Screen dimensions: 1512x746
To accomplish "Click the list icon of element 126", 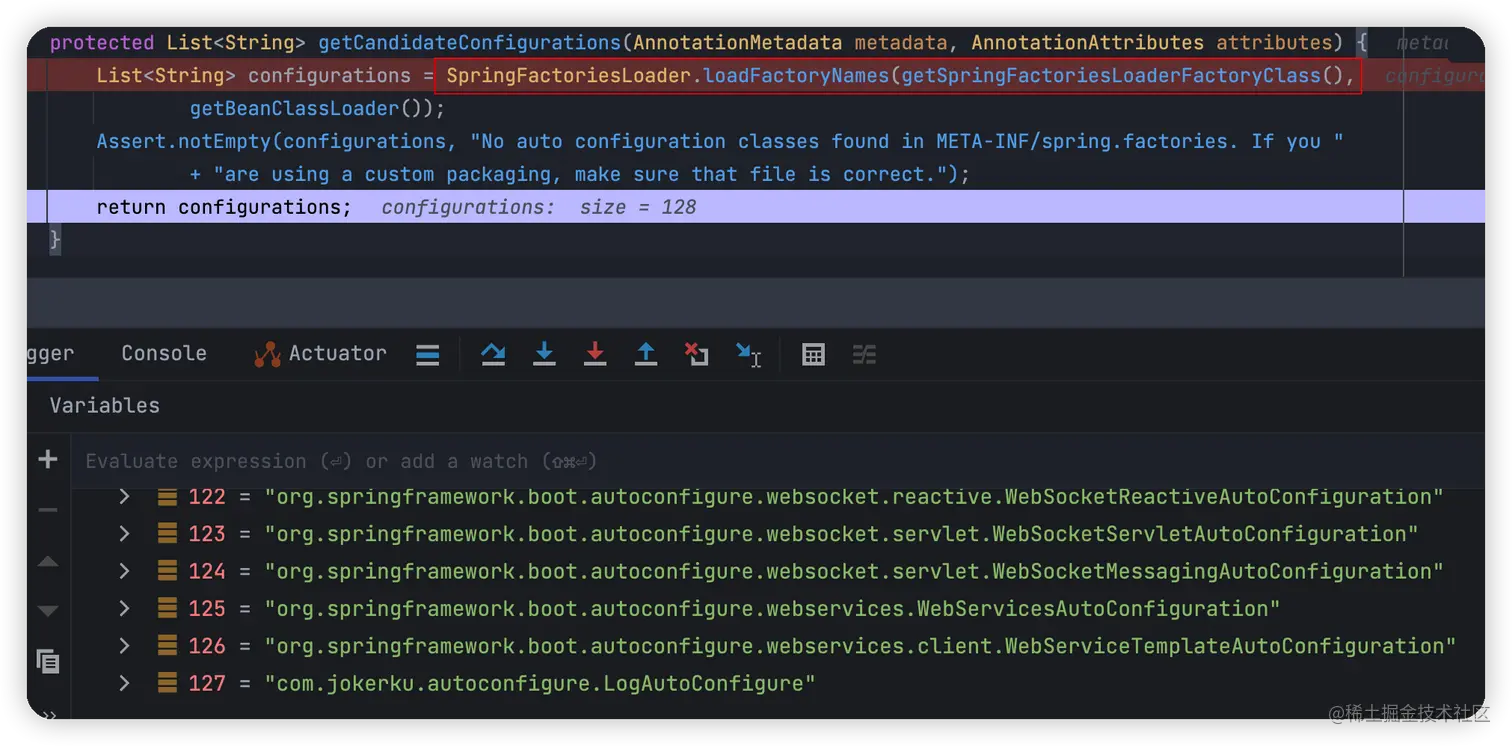I will click(167, 646).
